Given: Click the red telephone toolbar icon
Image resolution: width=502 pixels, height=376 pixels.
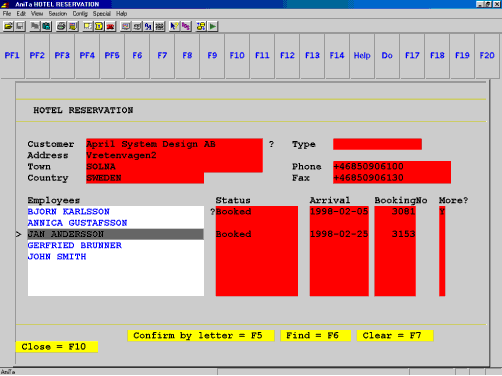Looking at the screenshot, I should (x=110, y=26).
